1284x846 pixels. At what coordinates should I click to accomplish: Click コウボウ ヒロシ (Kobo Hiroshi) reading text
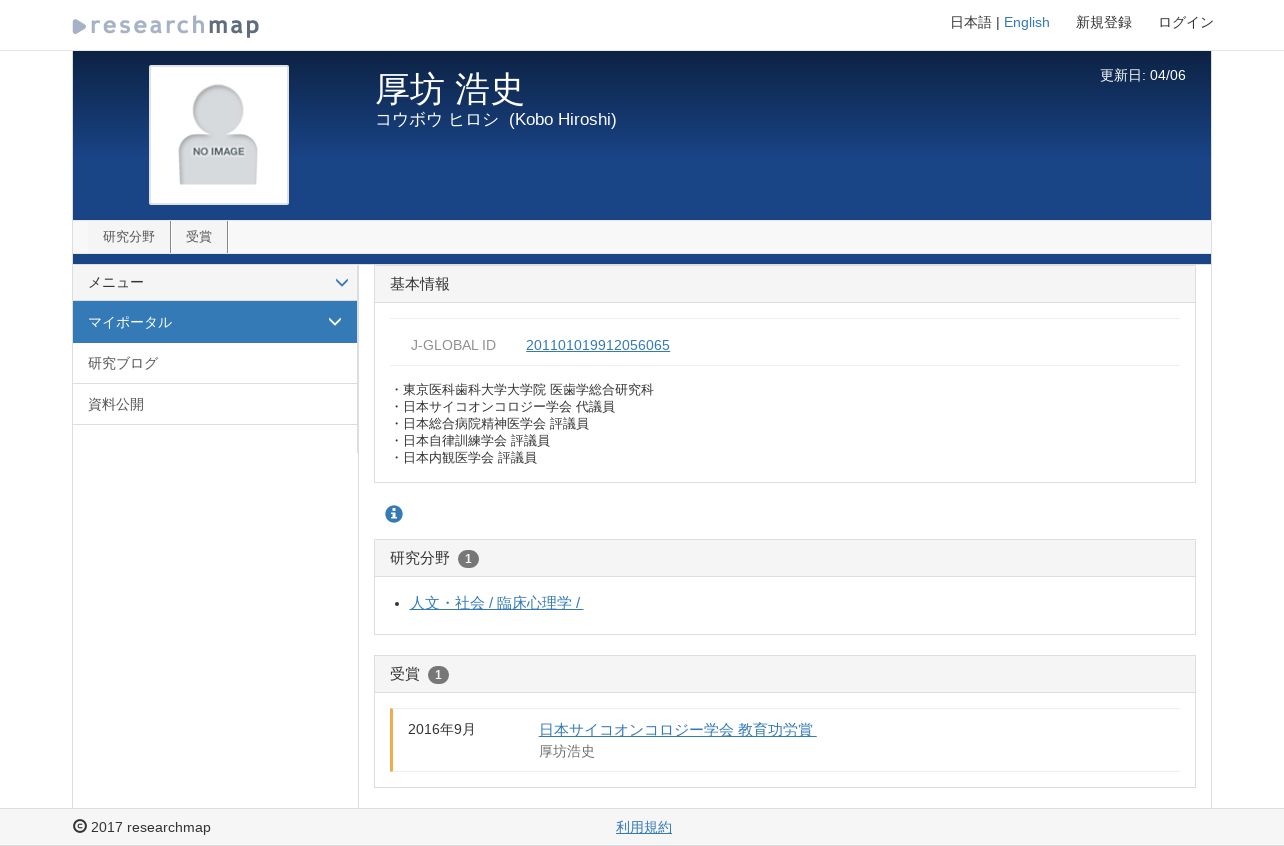[496, 120]
